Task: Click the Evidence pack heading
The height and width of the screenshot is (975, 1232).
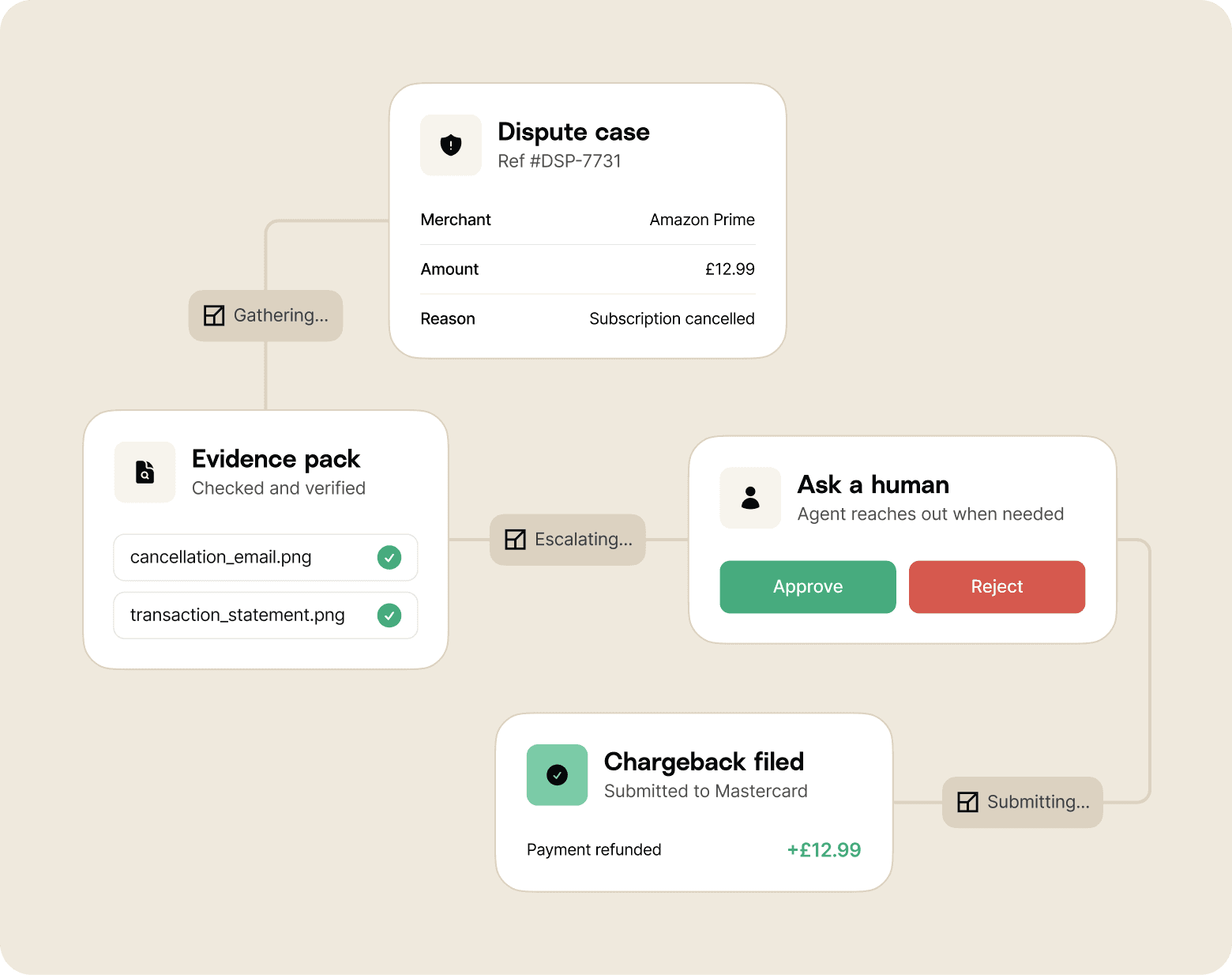Action: coord(276,459)
